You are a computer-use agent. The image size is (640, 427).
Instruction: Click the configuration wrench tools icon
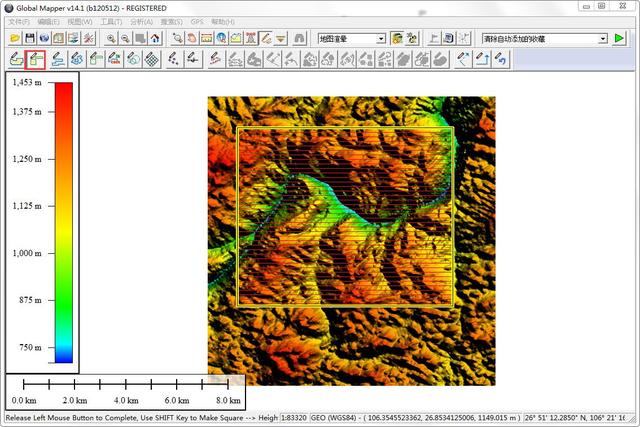tap(89, 39)
